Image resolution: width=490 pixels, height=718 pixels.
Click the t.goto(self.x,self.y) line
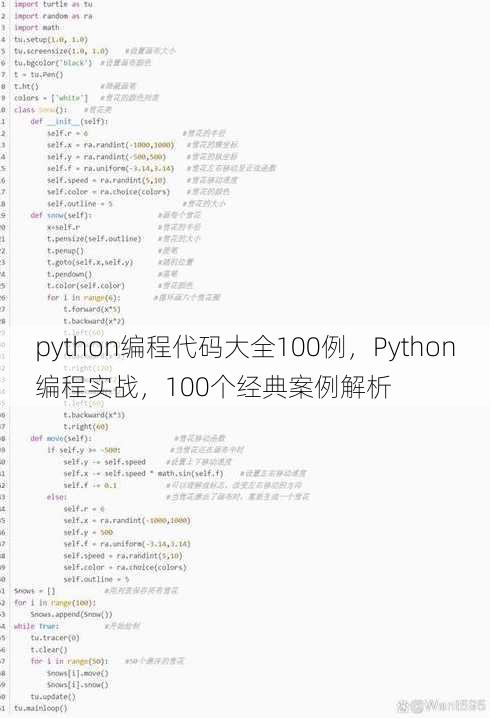(90, 262)
